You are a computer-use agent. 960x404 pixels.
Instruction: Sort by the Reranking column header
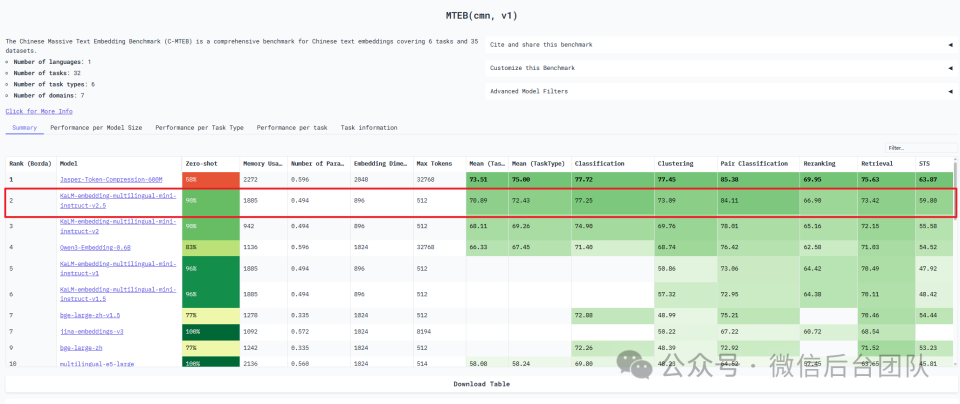point(828,164)
